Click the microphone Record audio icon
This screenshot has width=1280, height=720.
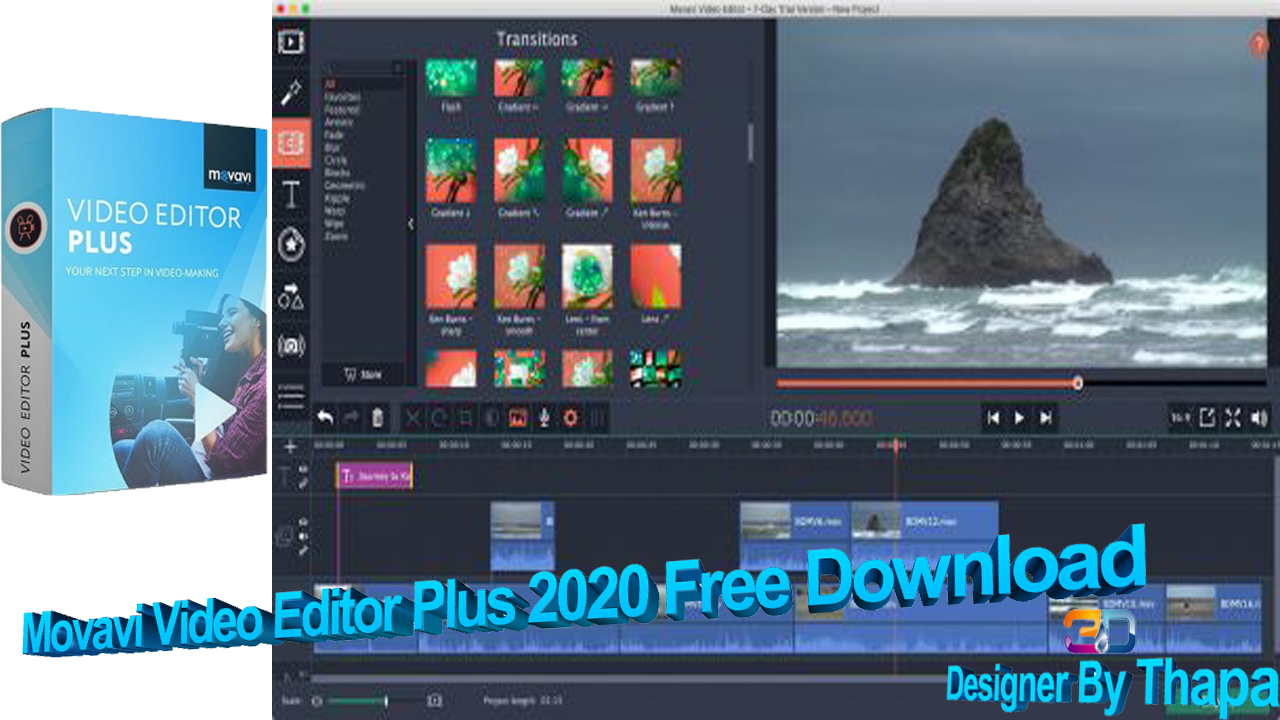click(x=544, y=418)
